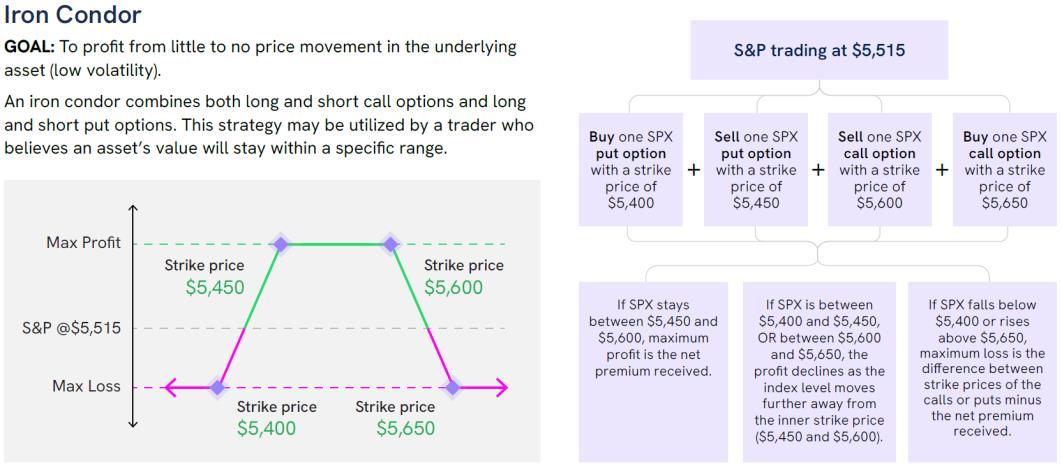Select the diamond marker at the $5,400 strike
The image size is (1062, 468).
[217, 387]
